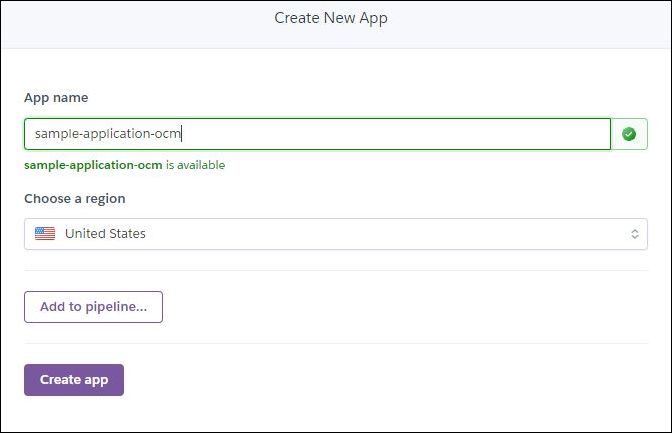Viewport: 672px width, 433px height.
Task: Expand the region selector up-down arrows
Action: click(x=634, y=234)
